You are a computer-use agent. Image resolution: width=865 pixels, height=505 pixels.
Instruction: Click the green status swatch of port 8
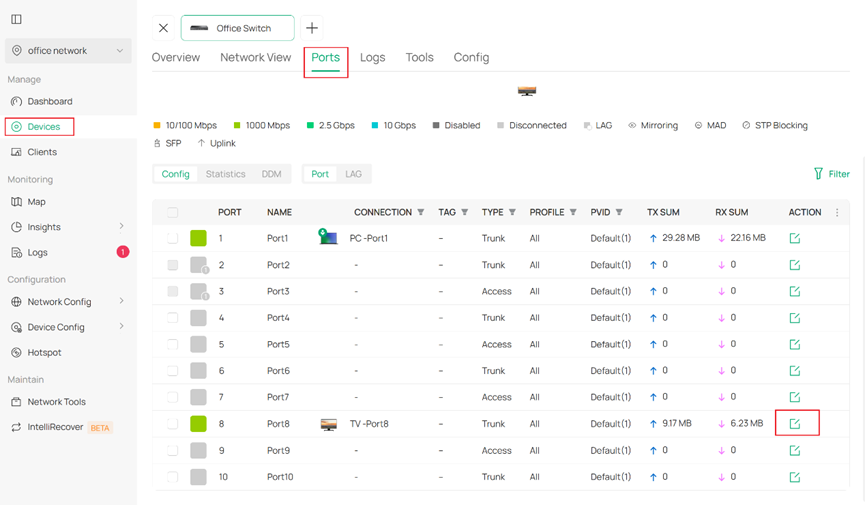198,424
